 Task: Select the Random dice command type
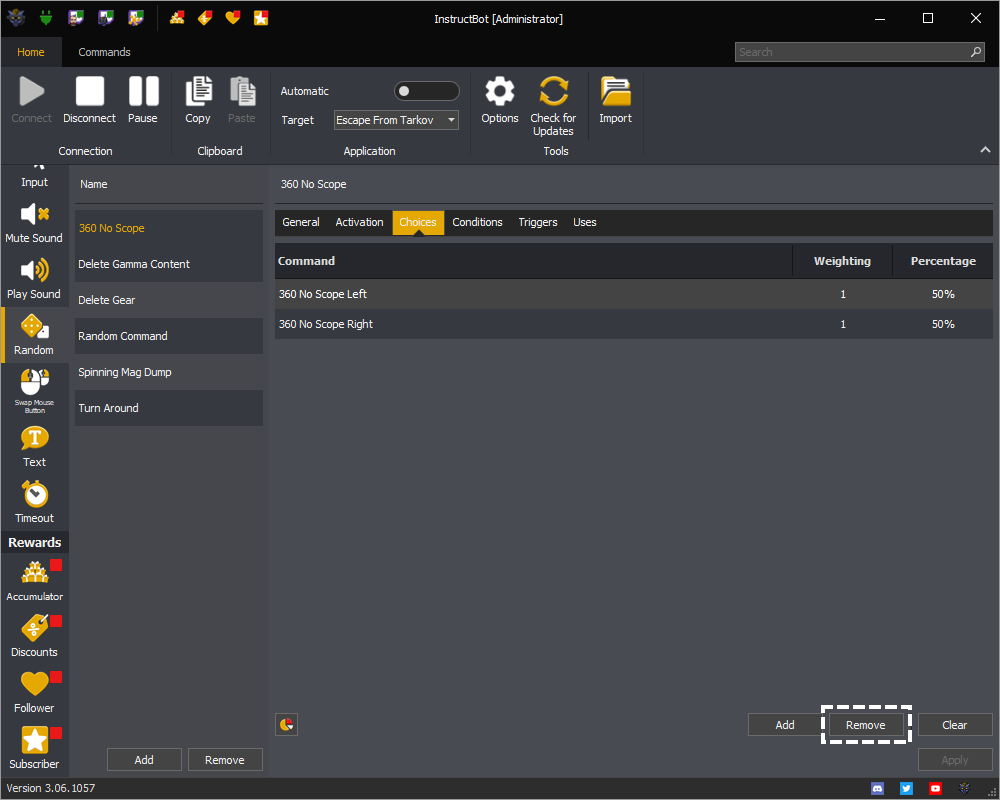[34, 335]
